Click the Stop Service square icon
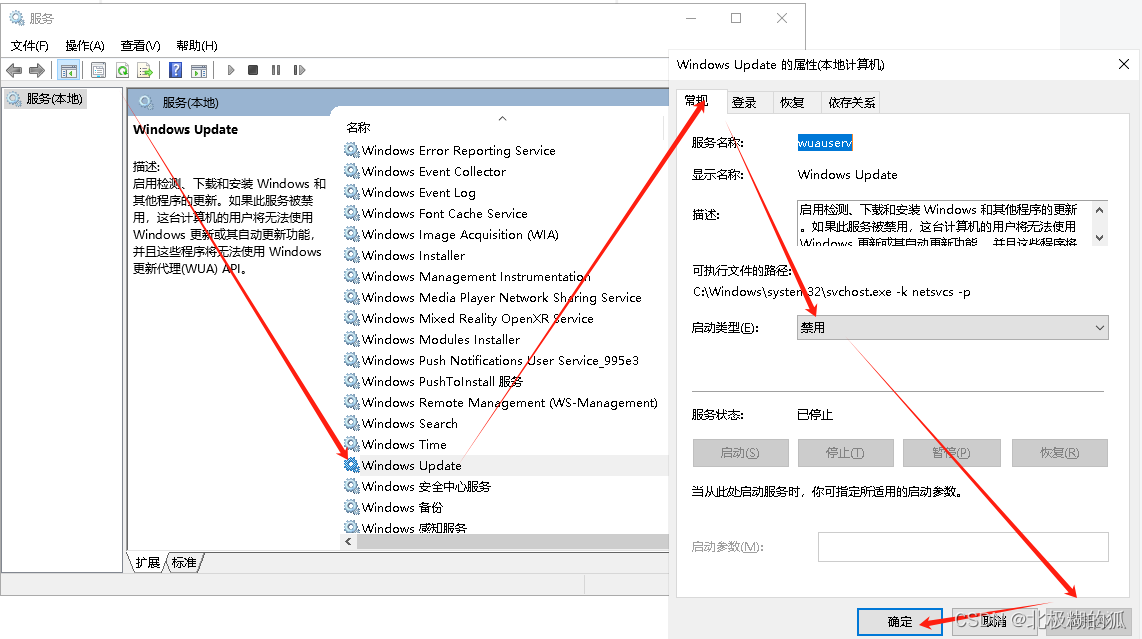The height and width of the screenshot is (639, 1142). pyautogui.click(x=253, y=70)
